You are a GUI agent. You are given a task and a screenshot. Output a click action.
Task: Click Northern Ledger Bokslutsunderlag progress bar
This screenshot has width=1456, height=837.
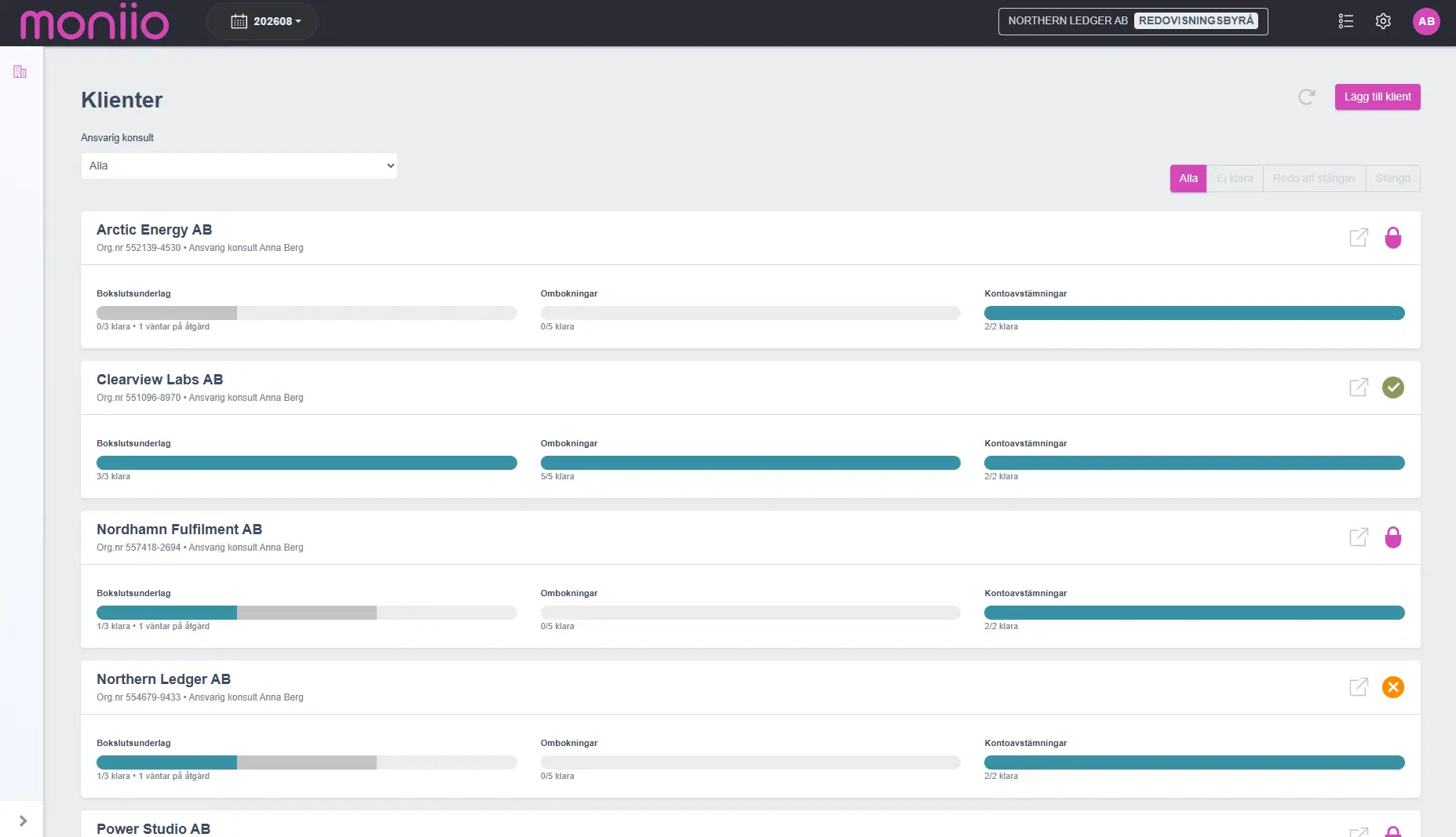coord(307,762)
